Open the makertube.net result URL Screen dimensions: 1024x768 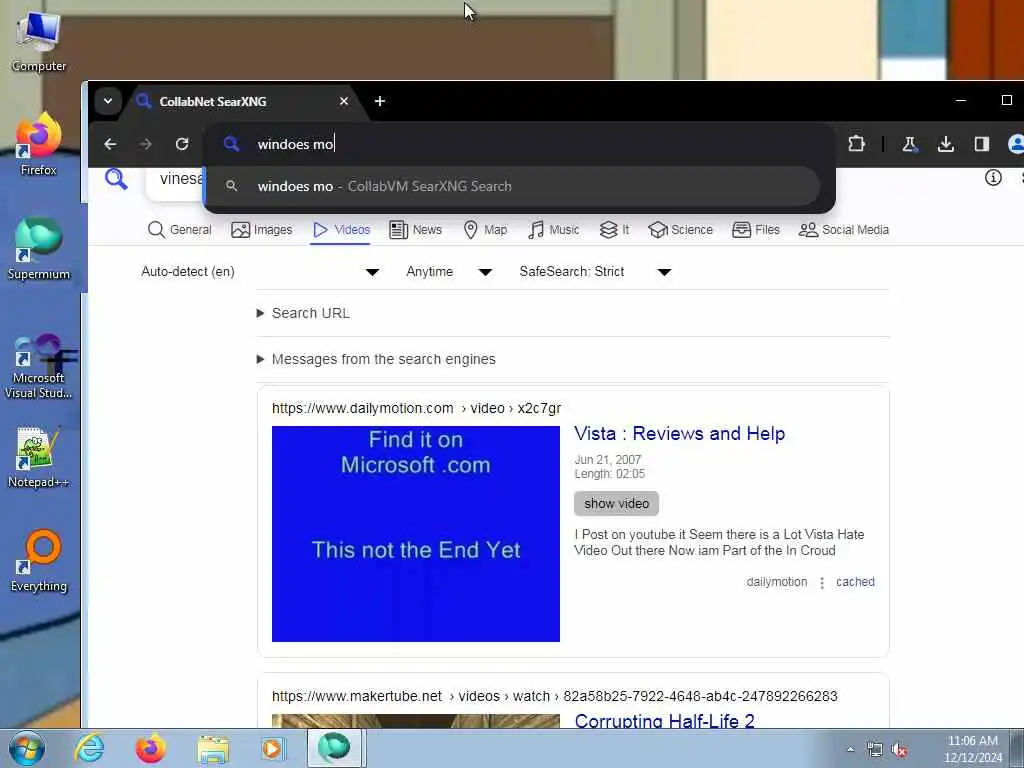tap(554, 696)
